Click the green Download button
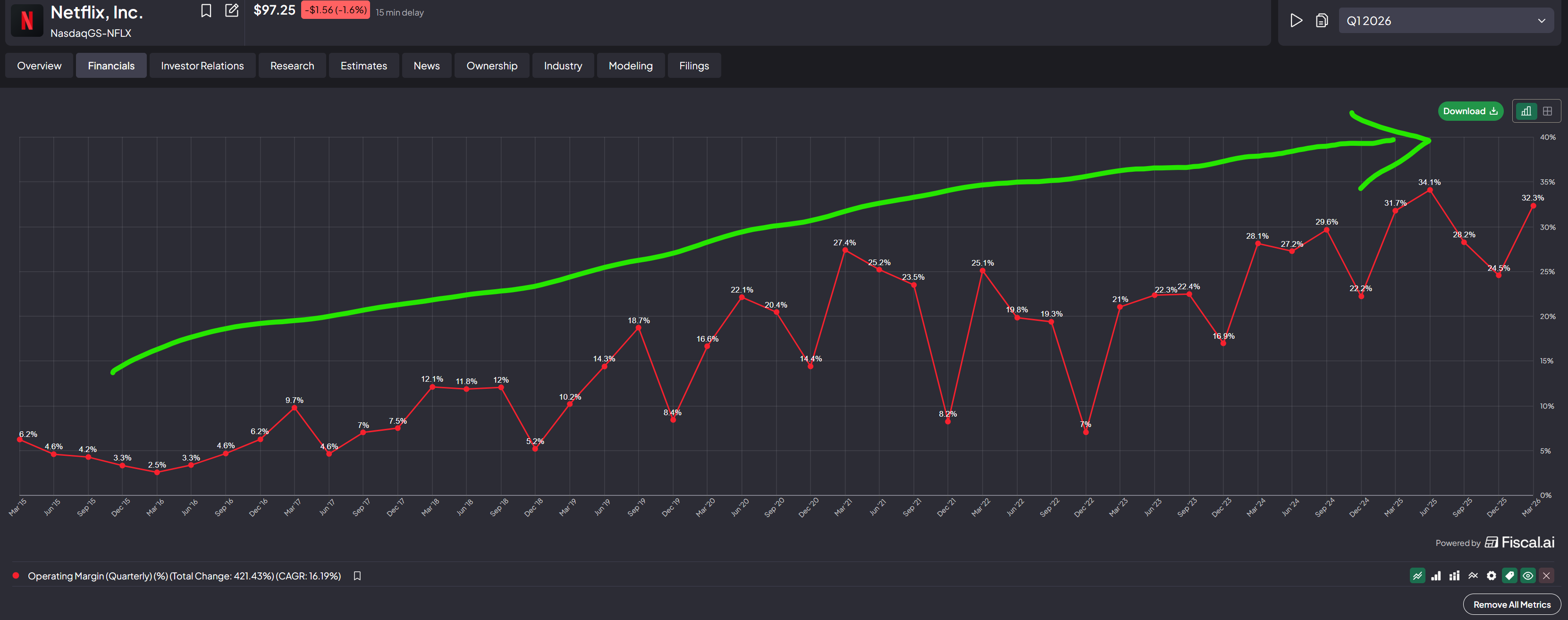Screen dimensions: 1568x620 [x=1470, y=111]
